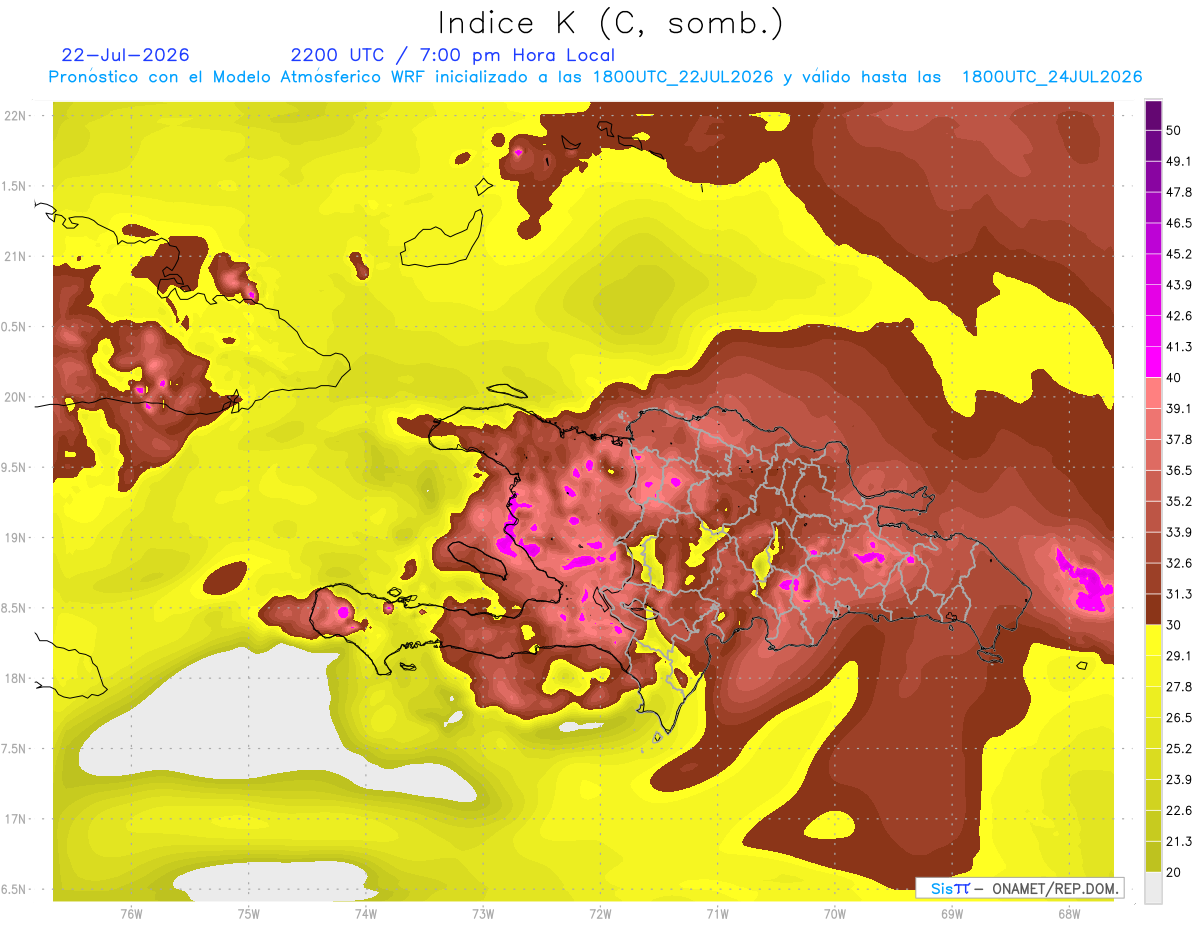The width and height of the screenshot is (1200, 927).
Task: Pick the olive swatch between 20 and 21.3
Action: 1153,856
